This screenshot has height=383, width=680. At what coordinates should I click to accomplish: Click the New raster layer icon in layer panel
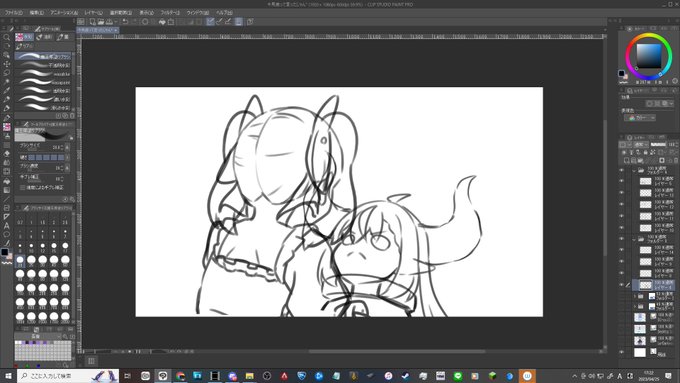click(x=626, y=160)
